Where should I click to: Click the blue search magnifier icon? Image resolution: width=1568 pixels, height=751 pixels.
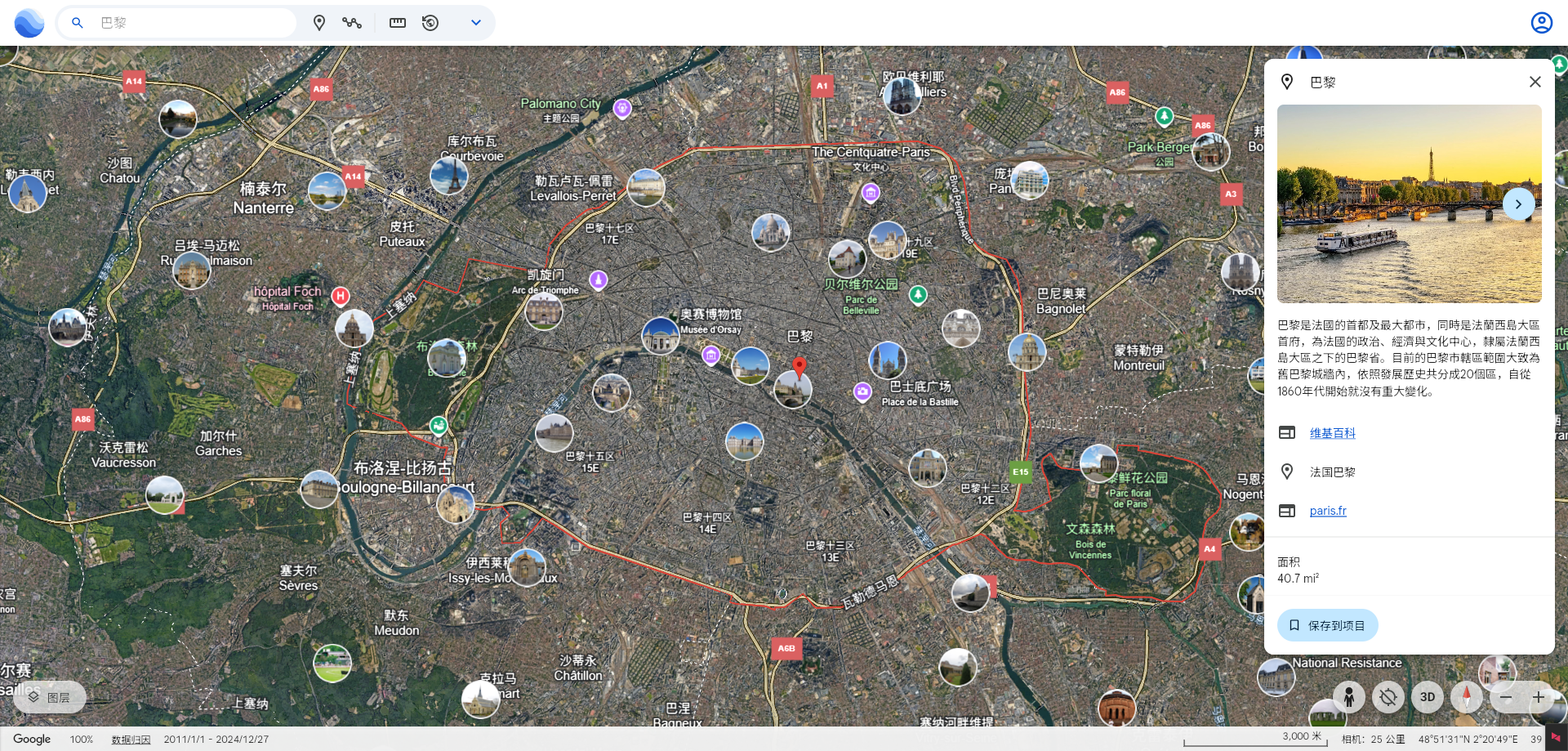tap(78, 23)
